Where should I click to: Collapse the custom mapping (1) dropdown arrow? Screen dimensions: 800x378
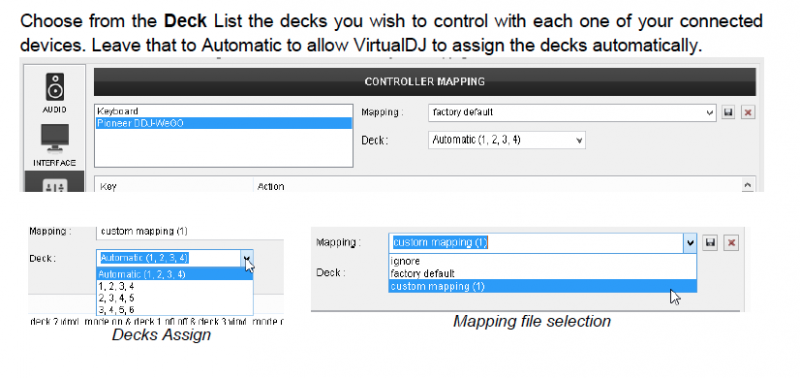point(690,243)
